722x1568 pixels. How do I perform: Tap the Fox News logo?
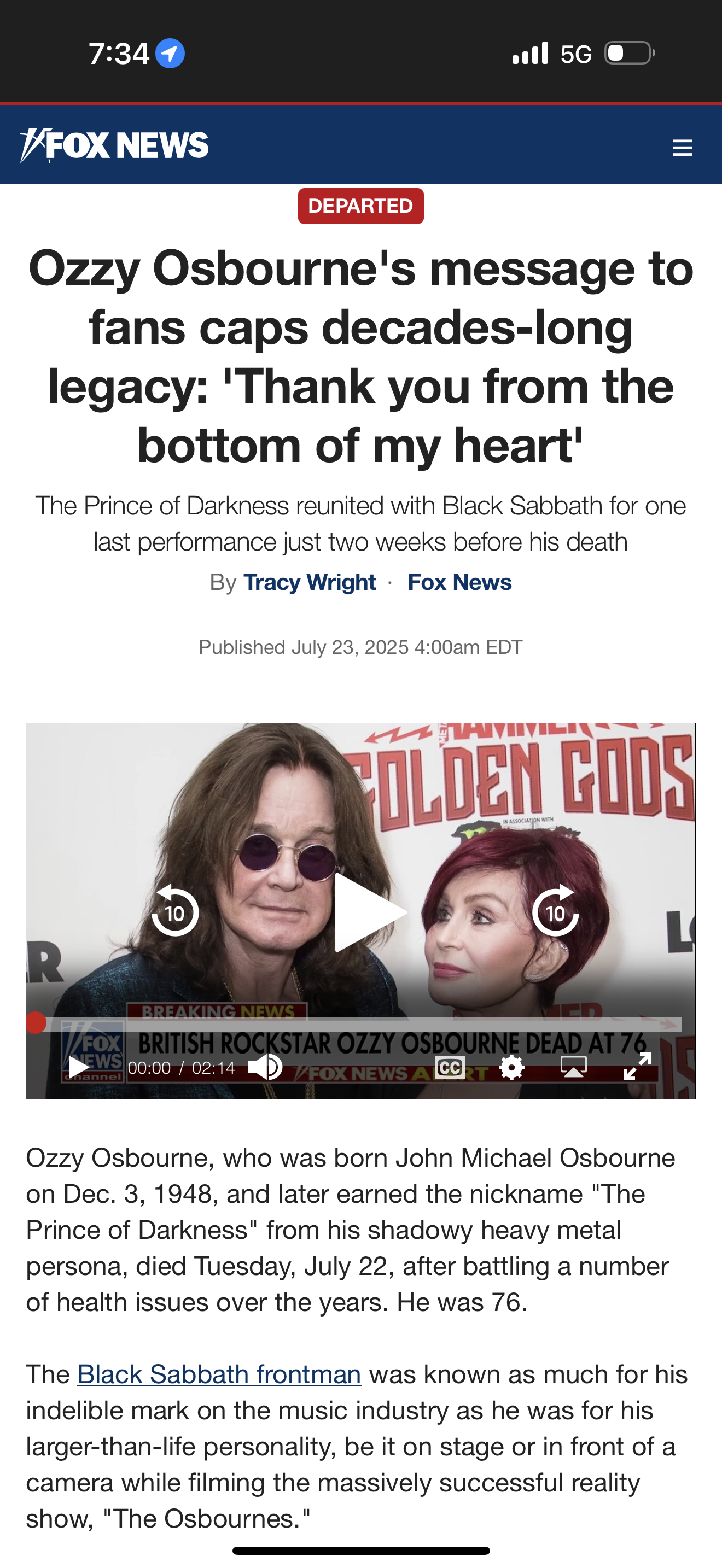point(114,145)
